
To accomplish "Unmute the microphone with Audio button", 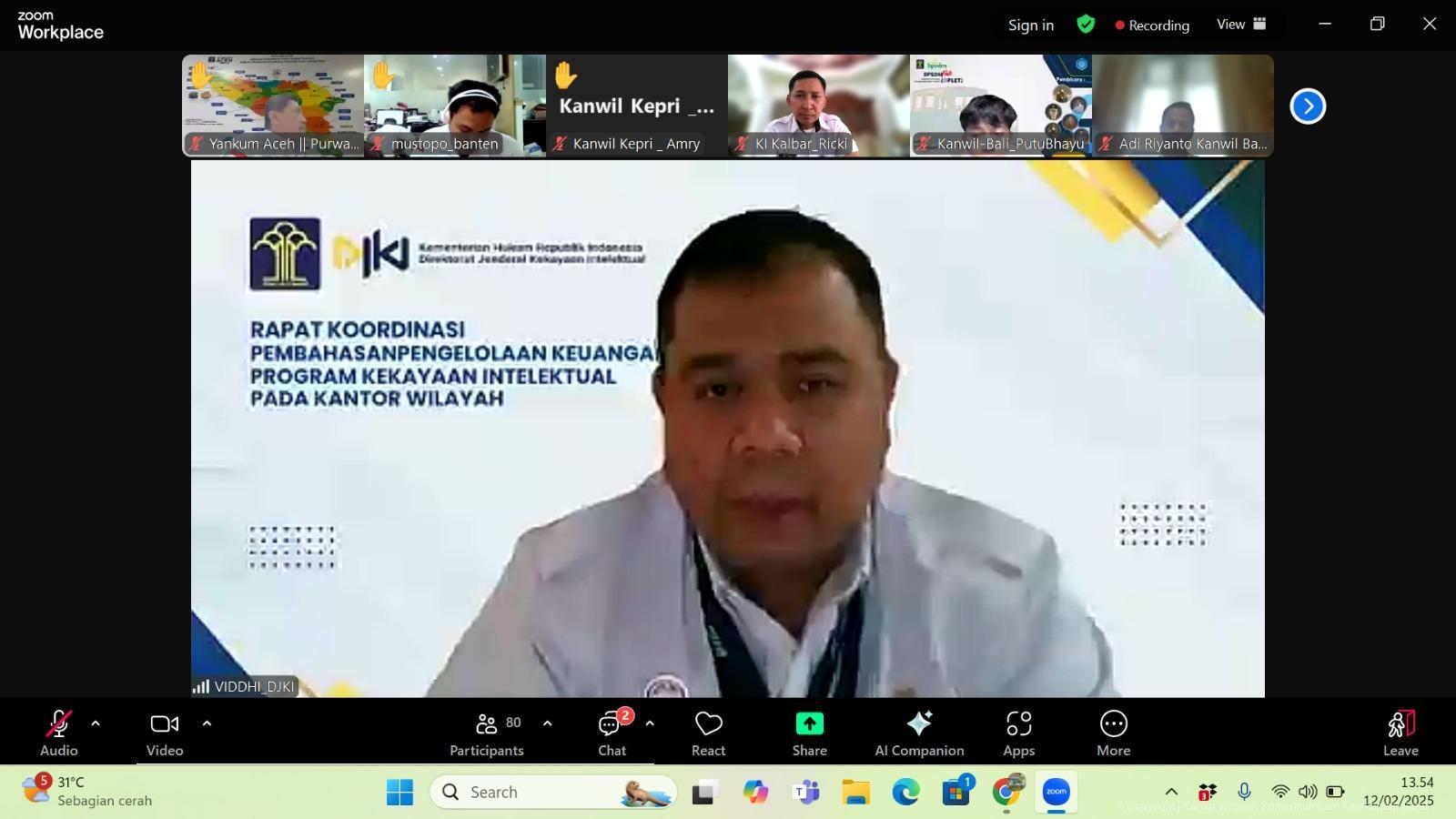I will click(59, 733).
